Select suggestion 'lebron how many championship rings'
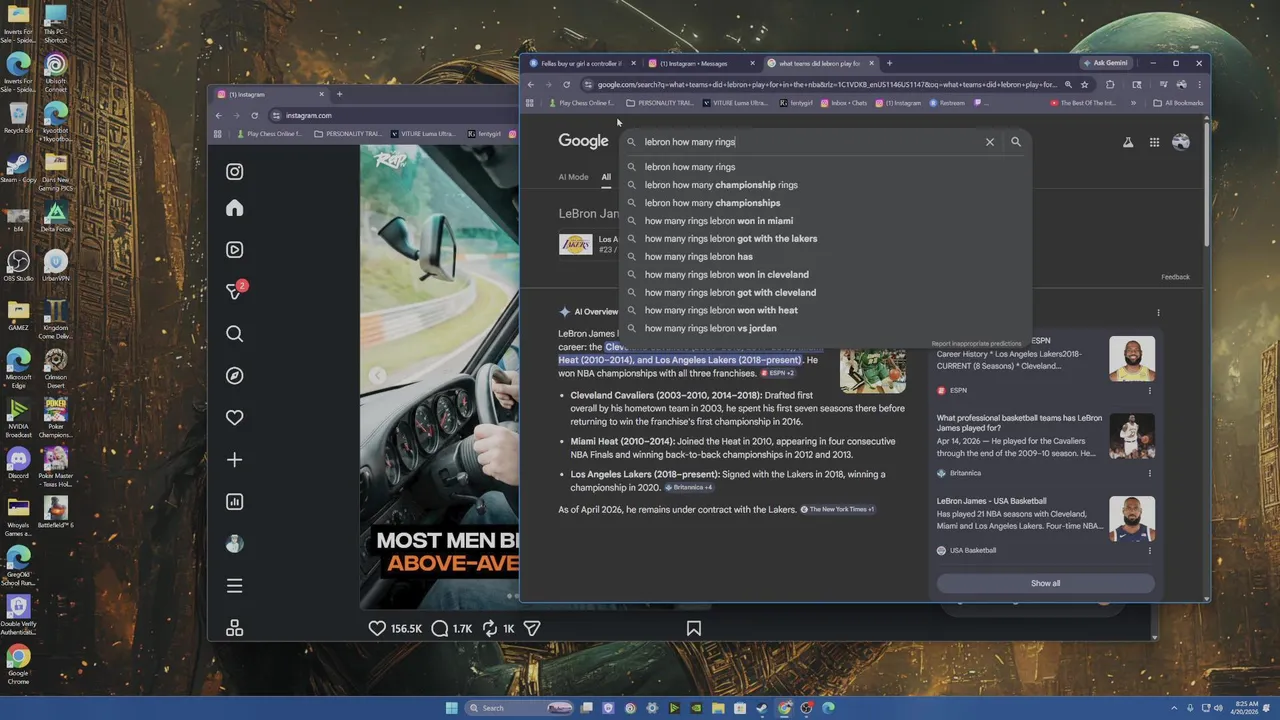Image resolution: width=1280 pixels, height=720 pixels. (x=825, y=185)
